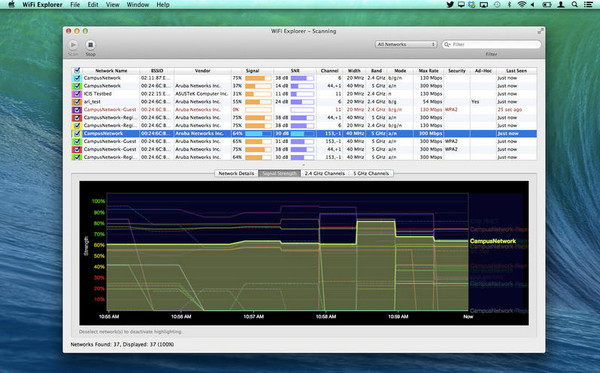Click the Scan play icon

[73, 45]
